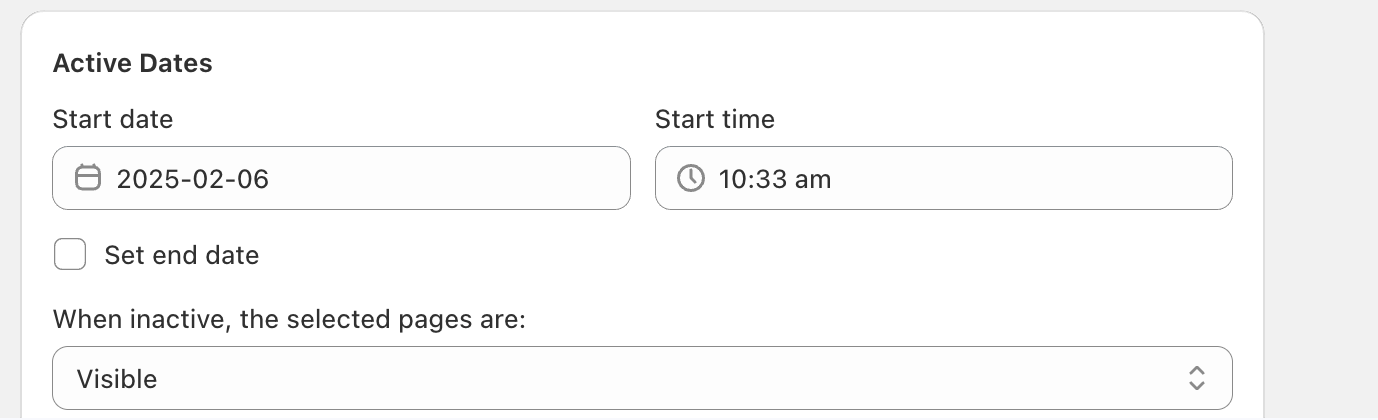Screen dimensions: 1378x420
Task: Click the 10:33 am time value
Action: pos(775,179)
